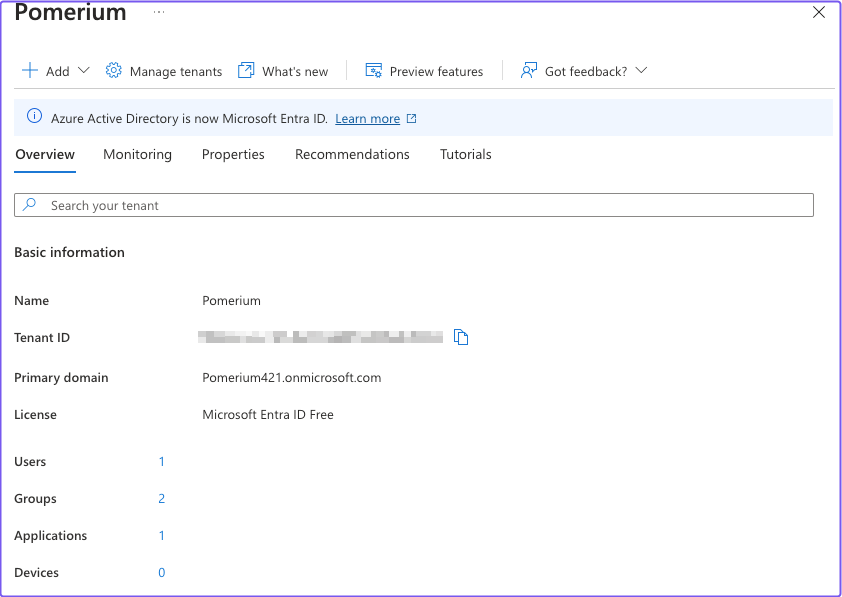The image size is (842, 597).
Task: Select the Preview features flask icon
Action: click(373, 70)
